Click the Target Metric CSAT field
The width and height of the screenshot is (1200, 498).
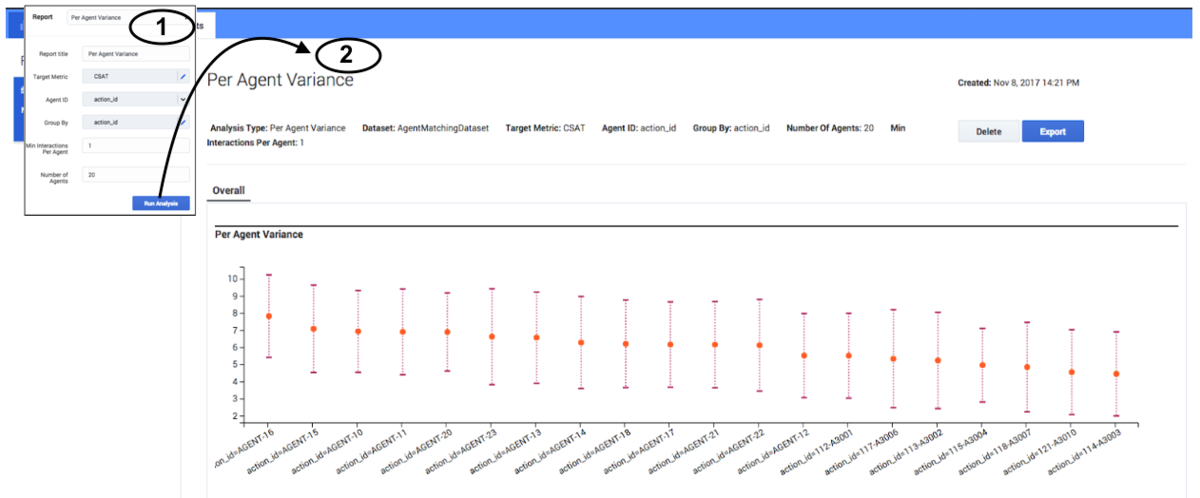[130, 76]
